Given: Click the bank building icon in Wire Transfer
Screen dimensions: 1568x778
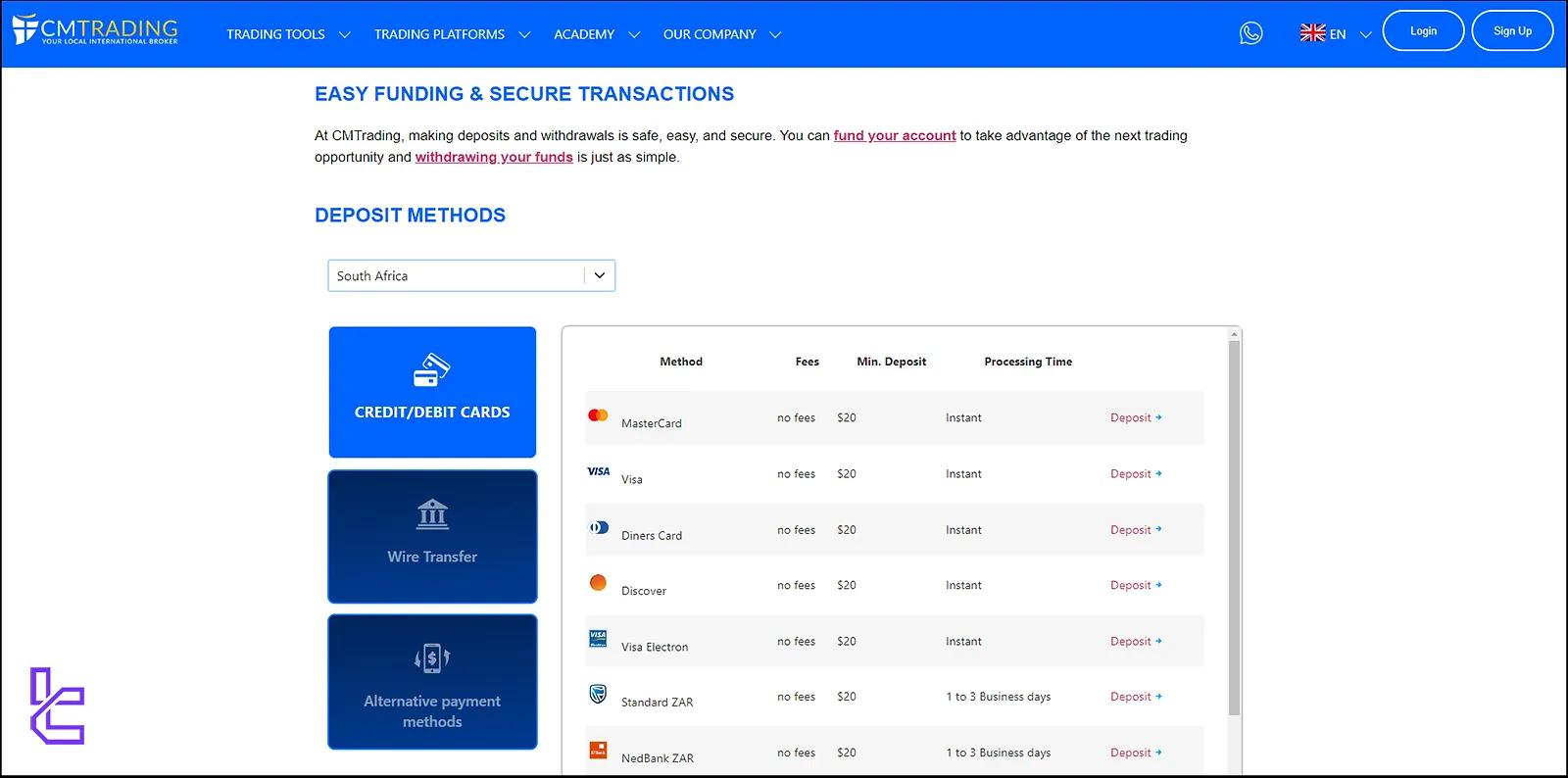Looking at the screenshot, I should coord(432,514).
